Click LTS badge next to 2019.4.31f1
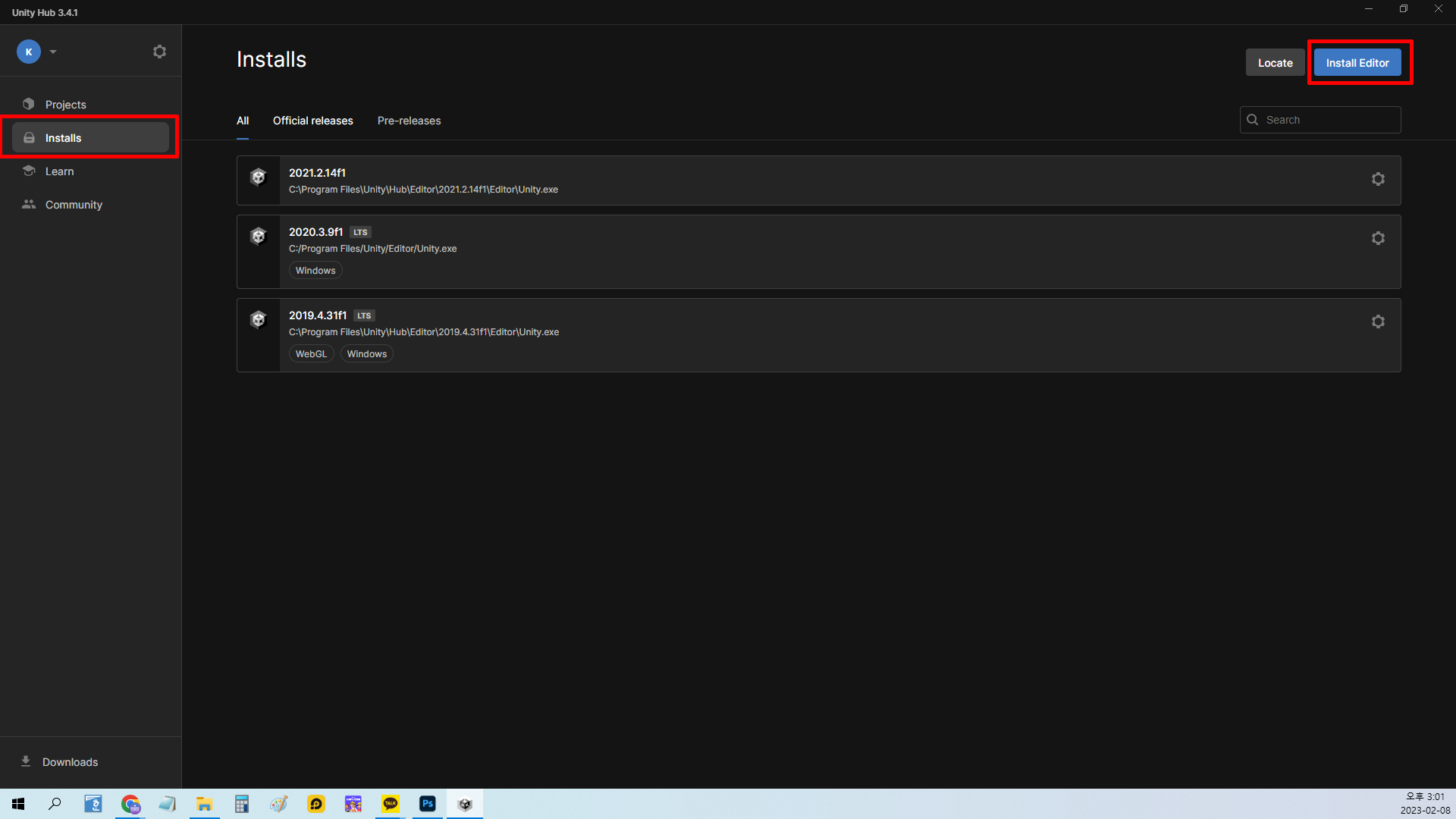The image size is (1456, 819). [364, 316]
